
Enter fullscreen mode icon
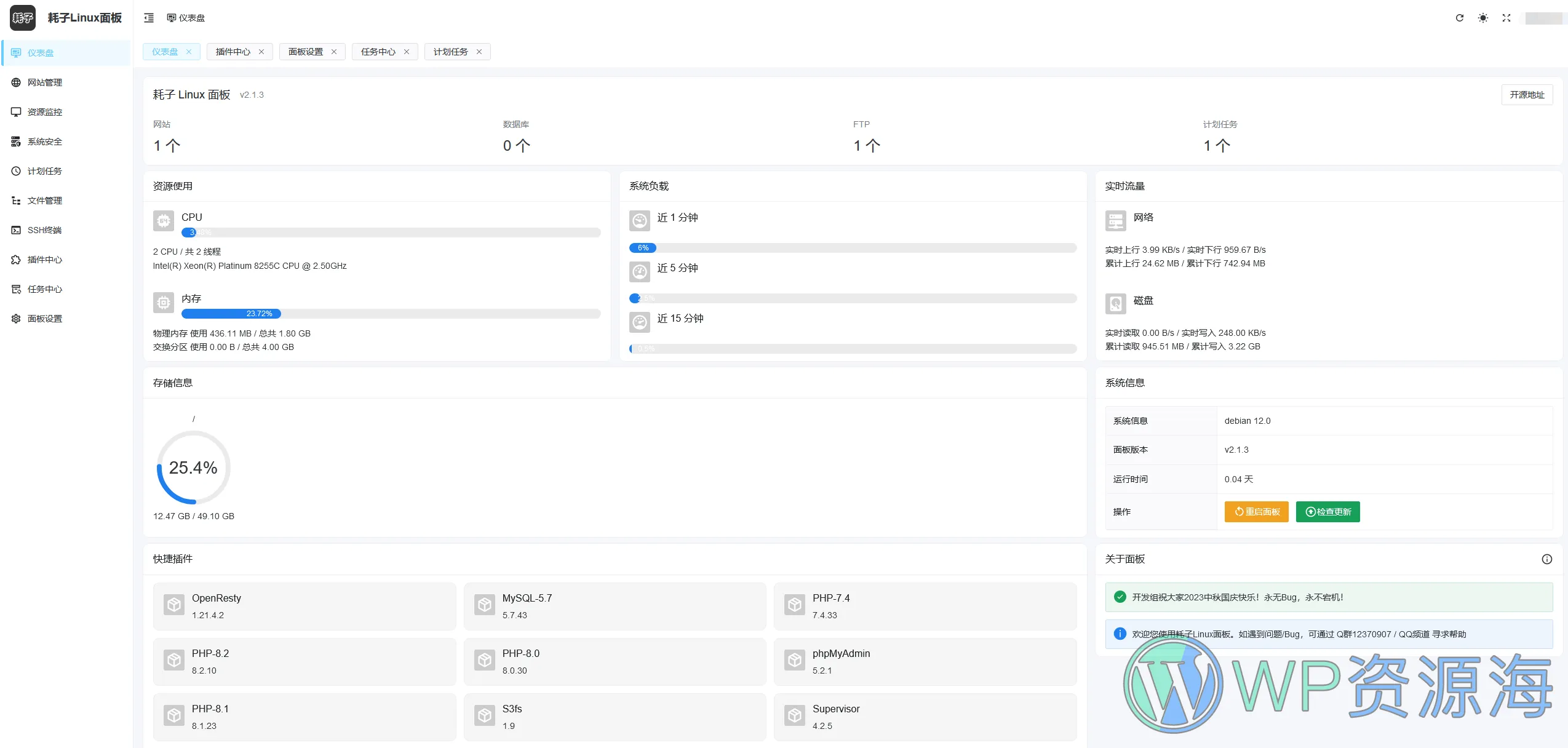1506,18
